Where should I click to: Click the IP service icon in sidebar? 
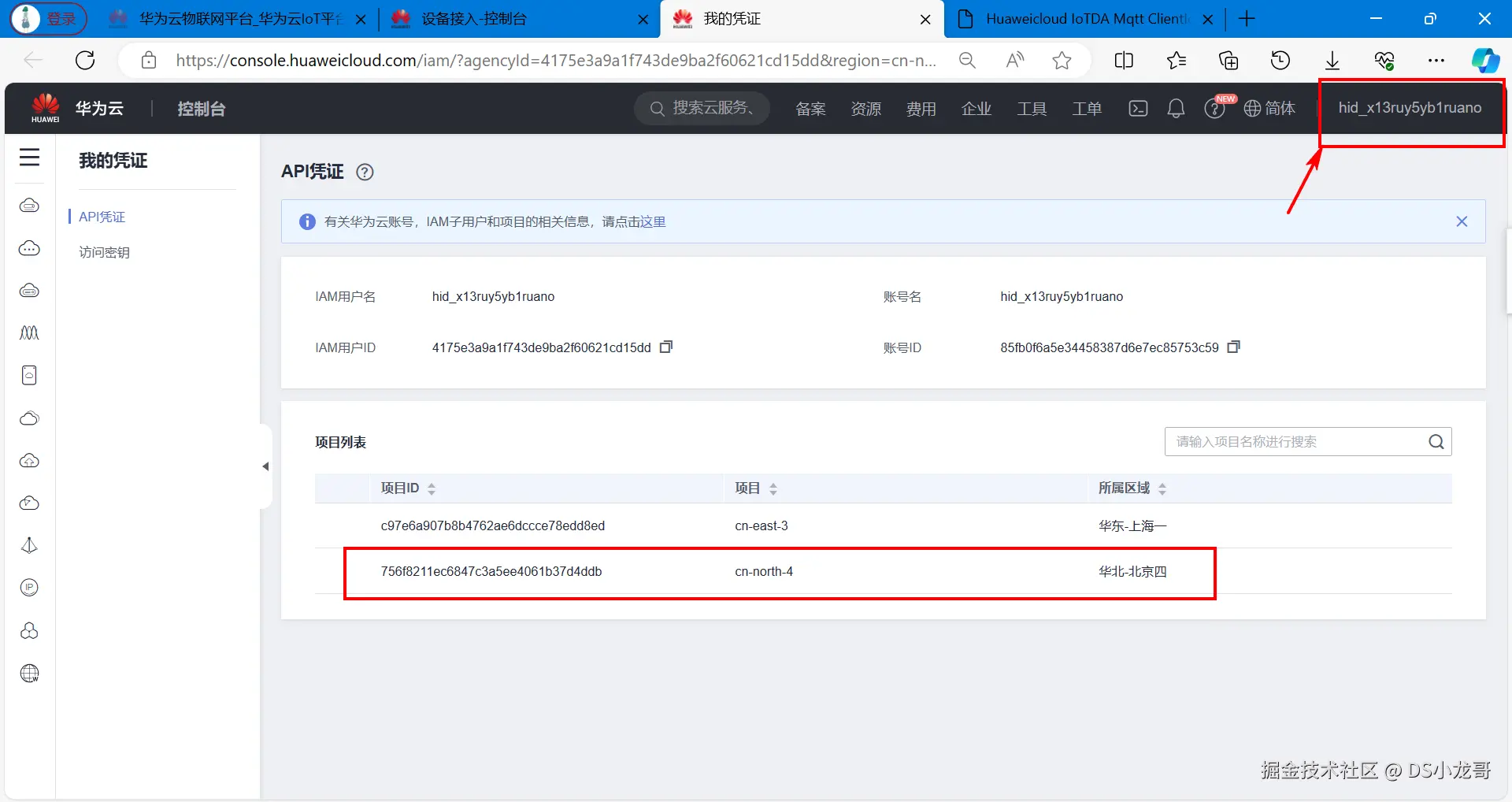click(x=29, y=588)
